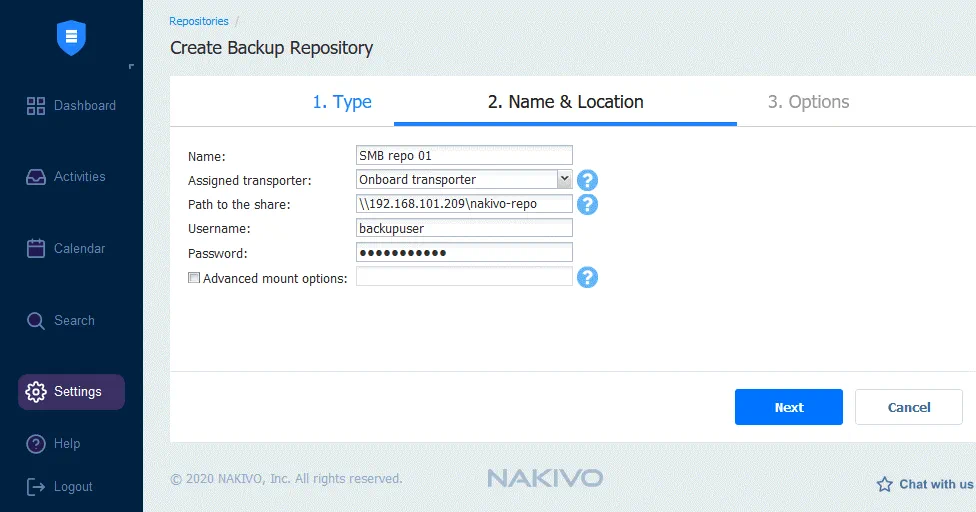Click the NAKIVO shield logo icon
The width and height of the screenshot is (976, 512).
click(x=71, y=37)
